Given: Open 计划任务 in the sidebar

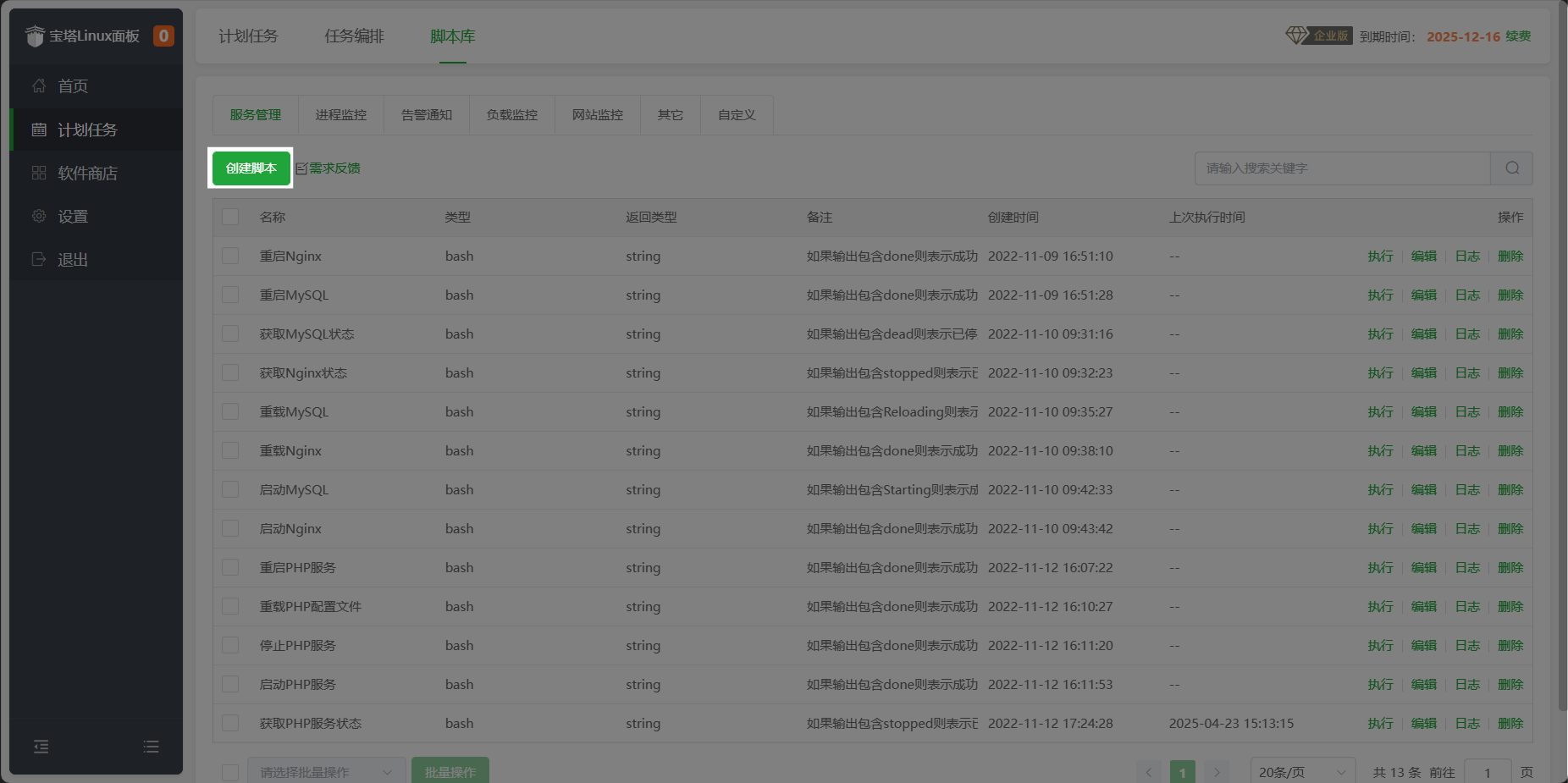Looking at the screenshot, I should (x=96, y=130).
